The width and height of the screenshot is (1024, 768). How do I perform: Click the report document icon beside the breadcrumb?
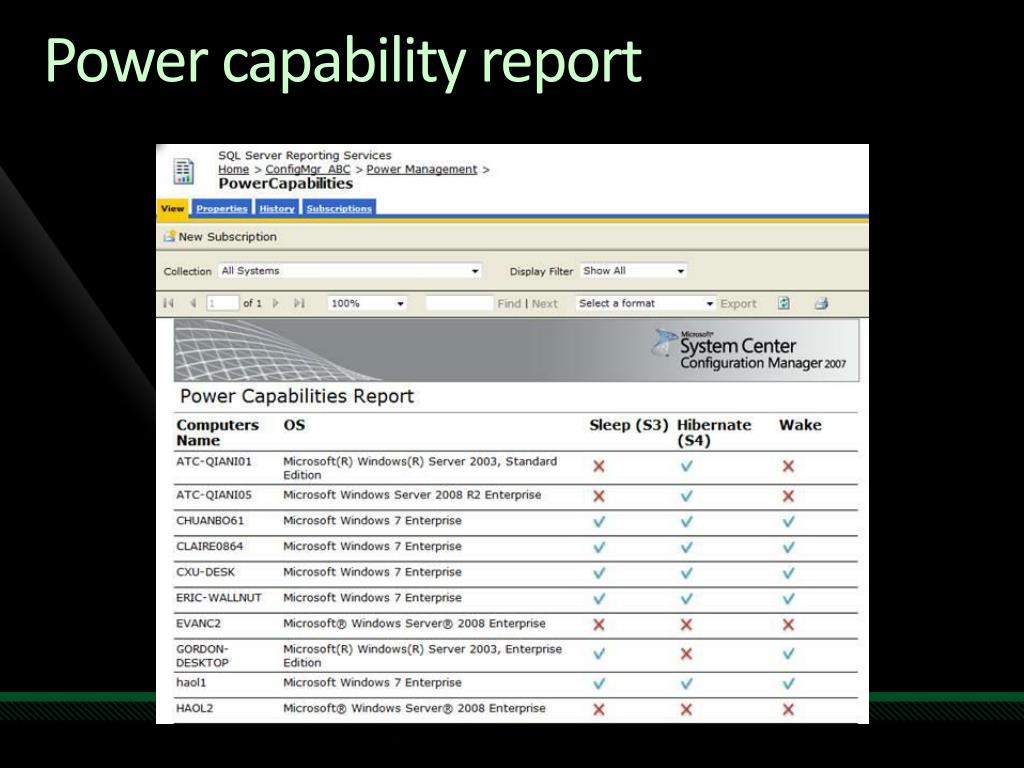click(x=184, y=171)
